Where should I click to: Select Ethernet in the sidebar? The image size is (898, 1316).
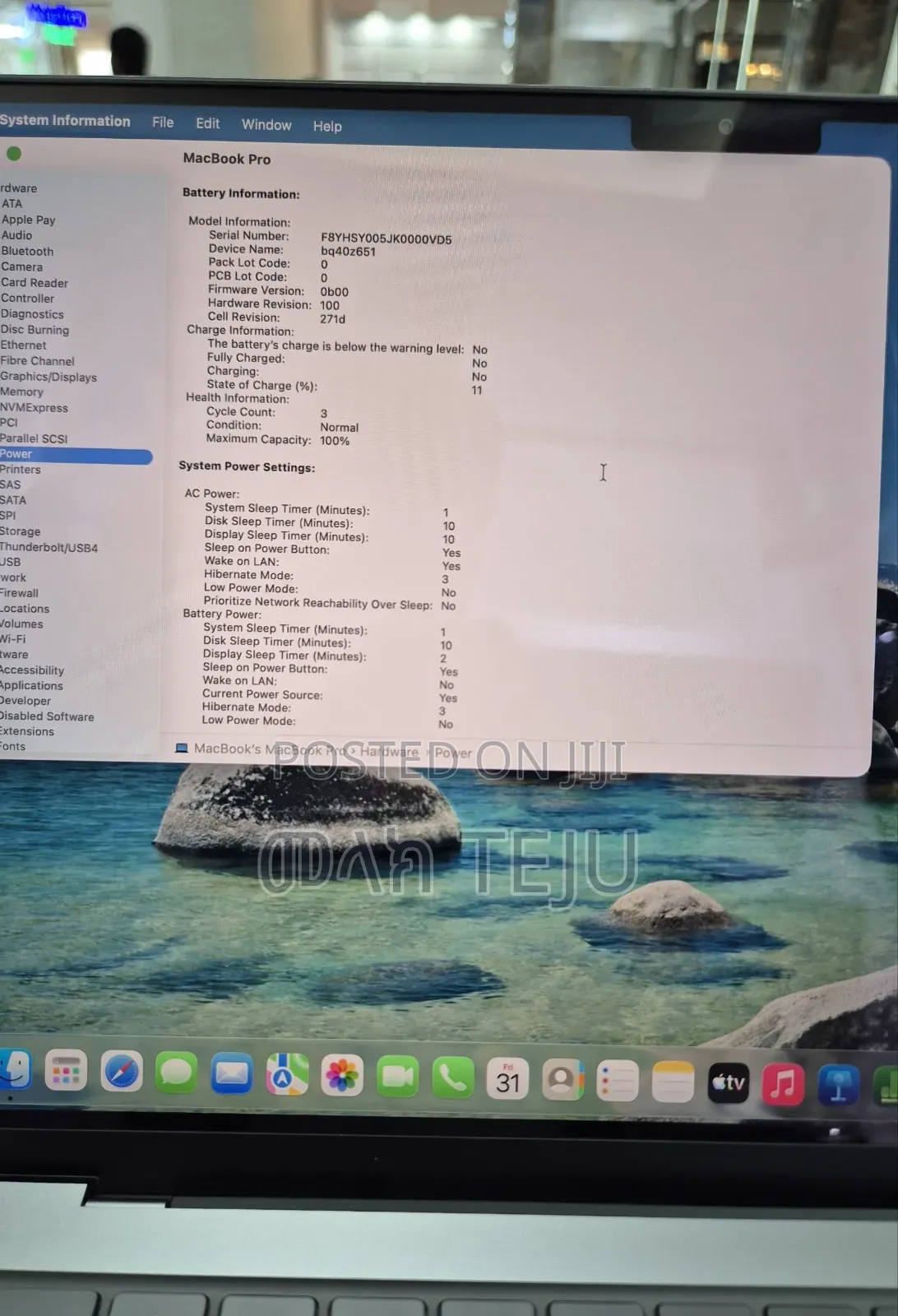pyautogui.click(x=23, y=345)
